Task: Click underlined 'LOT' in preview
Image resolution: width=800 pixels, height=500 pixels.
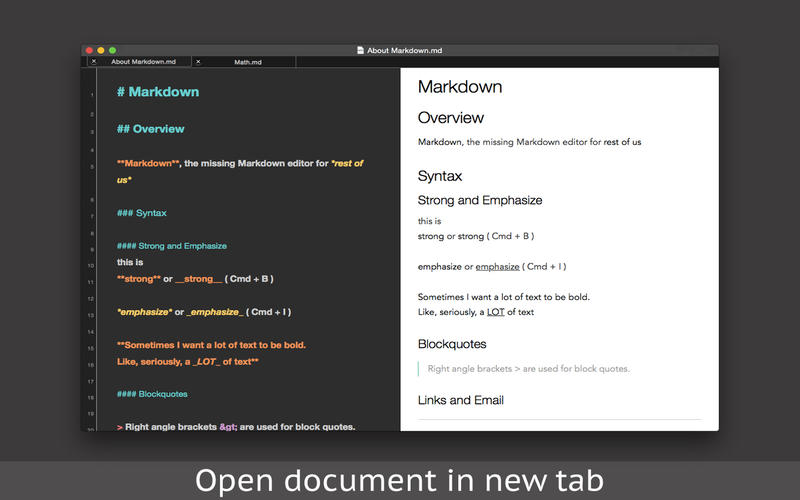Action: pos(495,312)
